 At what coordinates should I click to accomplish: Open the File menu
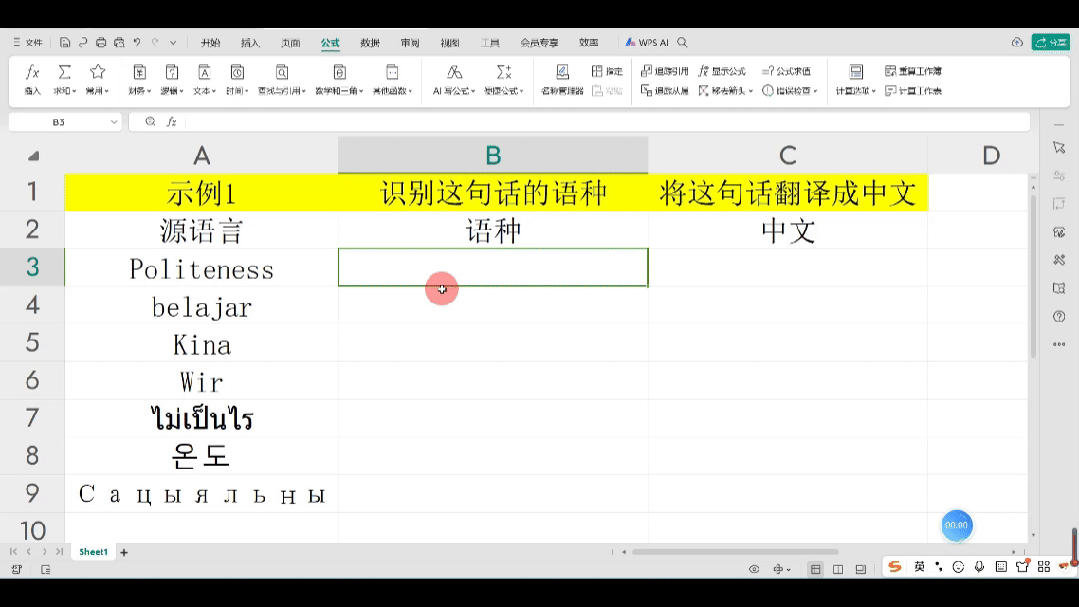pyautogui.click(x=28, y=43)
